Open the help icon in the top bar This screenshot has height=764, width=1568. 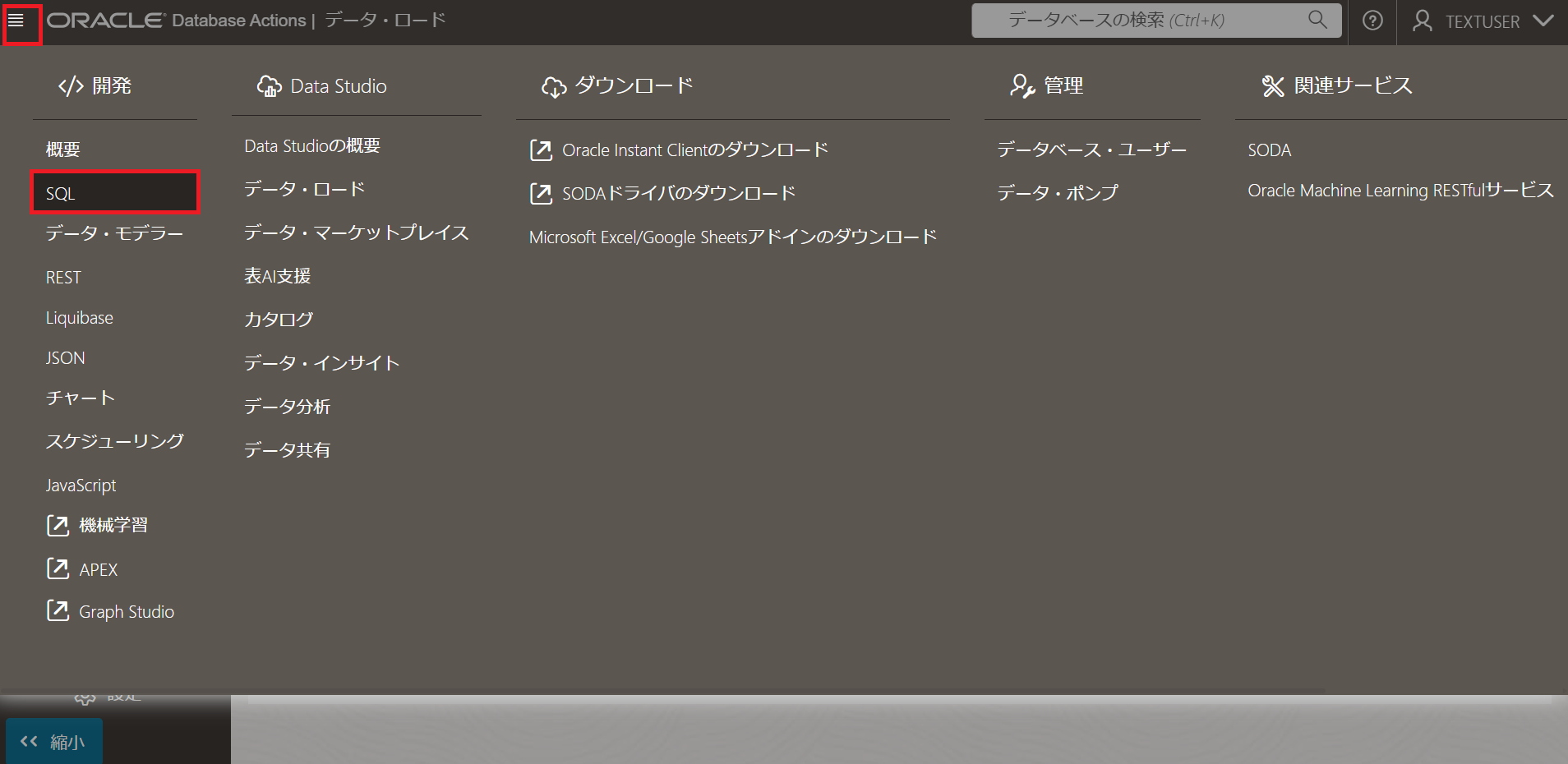[x=1372, y=21]
